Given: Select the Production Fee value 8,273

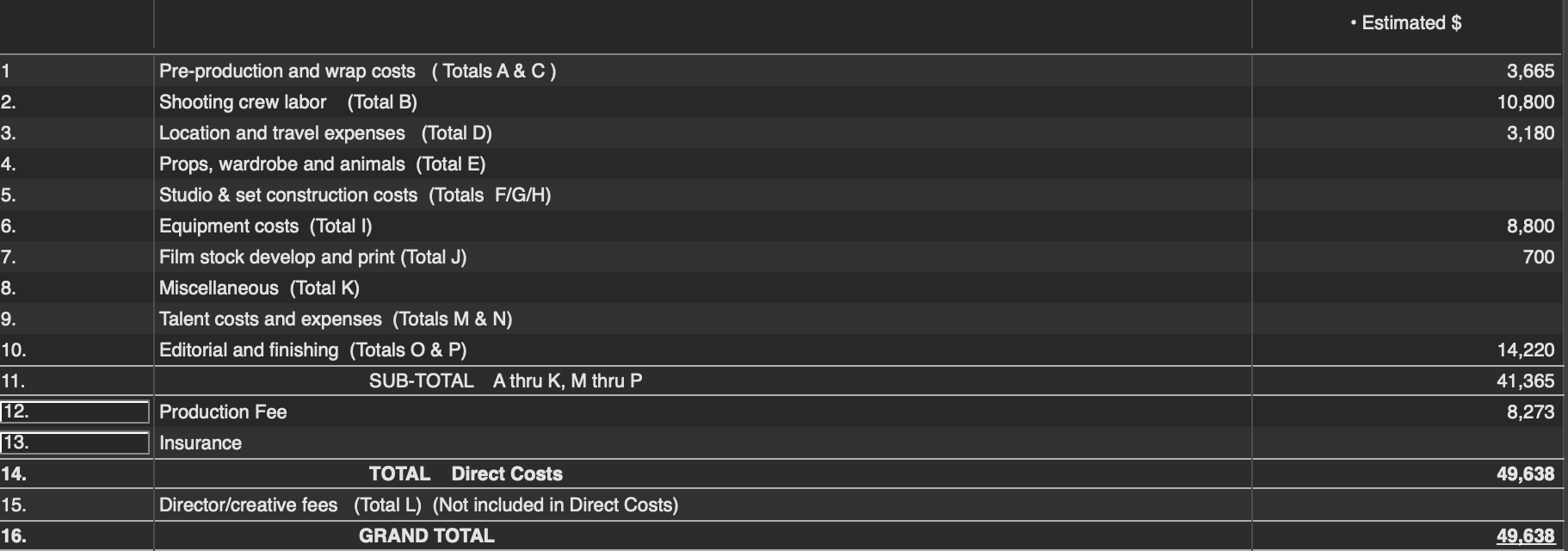Looking at the screenshot, I should 1530,412.
